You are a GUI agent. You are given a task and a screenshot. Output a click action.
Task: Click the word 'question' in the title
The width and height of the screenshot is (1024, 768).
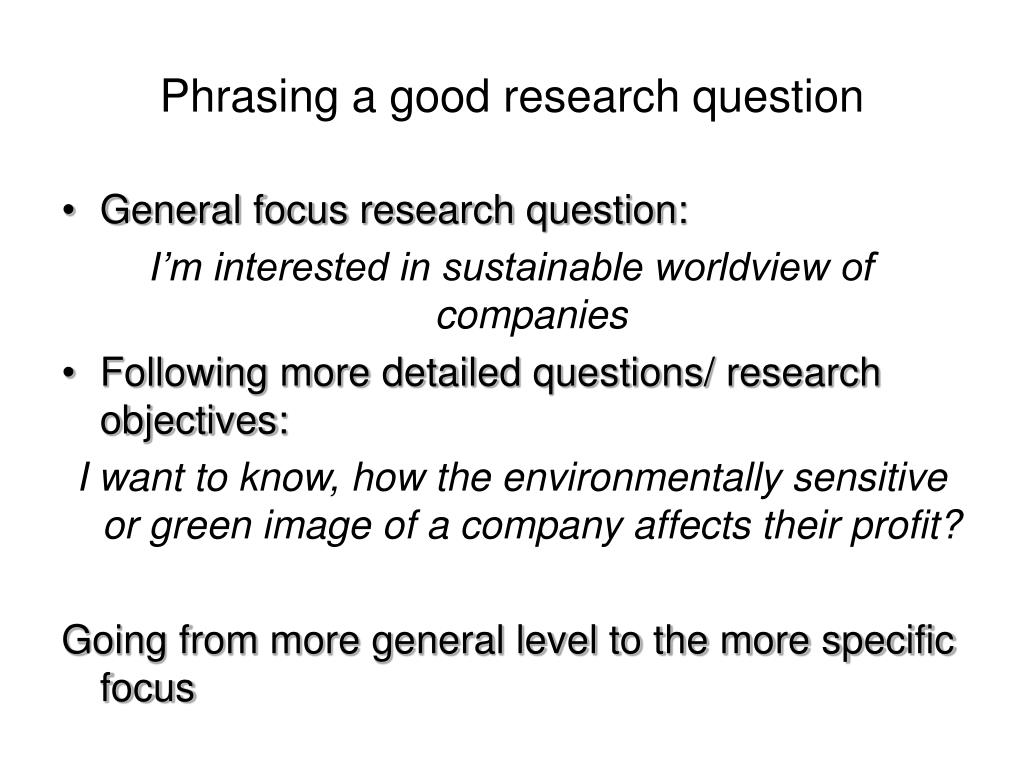point(778,98)
